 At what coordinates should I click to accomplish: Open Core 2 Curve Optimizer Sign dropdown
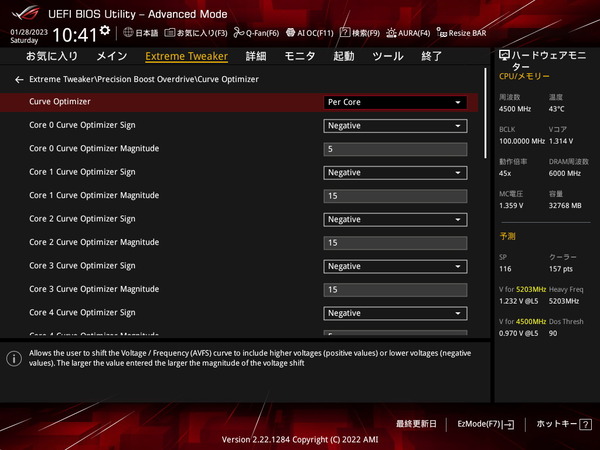(x=395, y=219)
